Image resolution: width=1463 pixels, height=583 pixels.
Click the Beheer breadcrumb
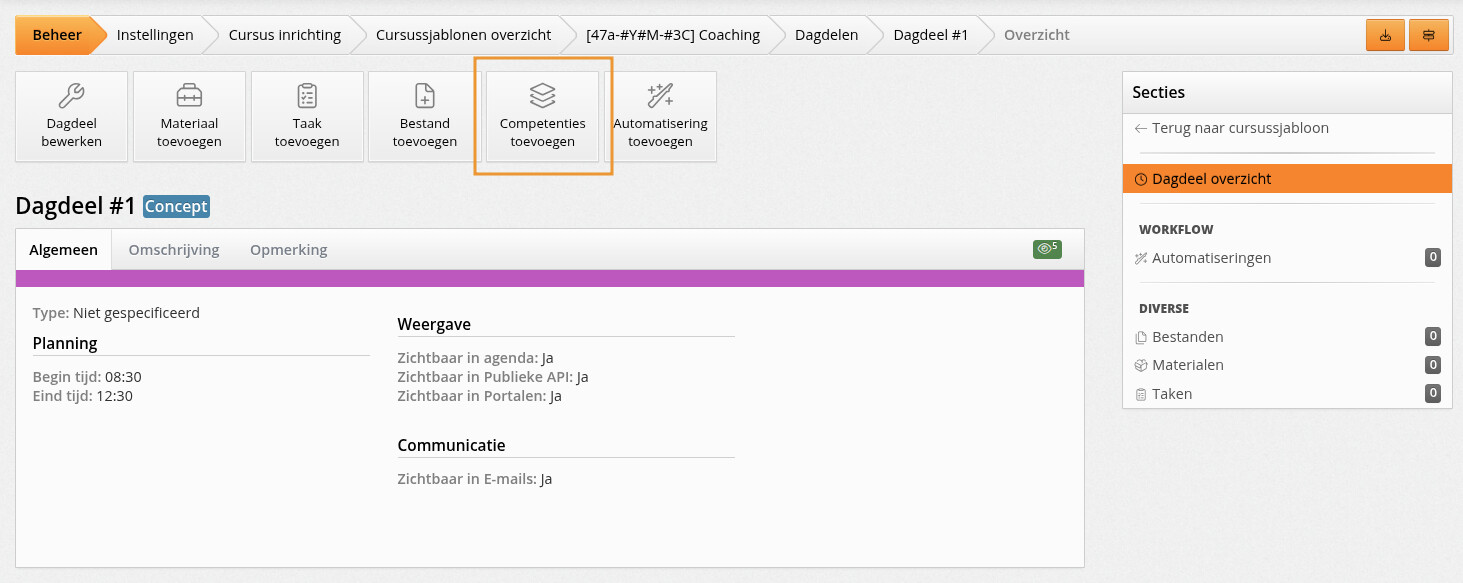click(57, 35)
